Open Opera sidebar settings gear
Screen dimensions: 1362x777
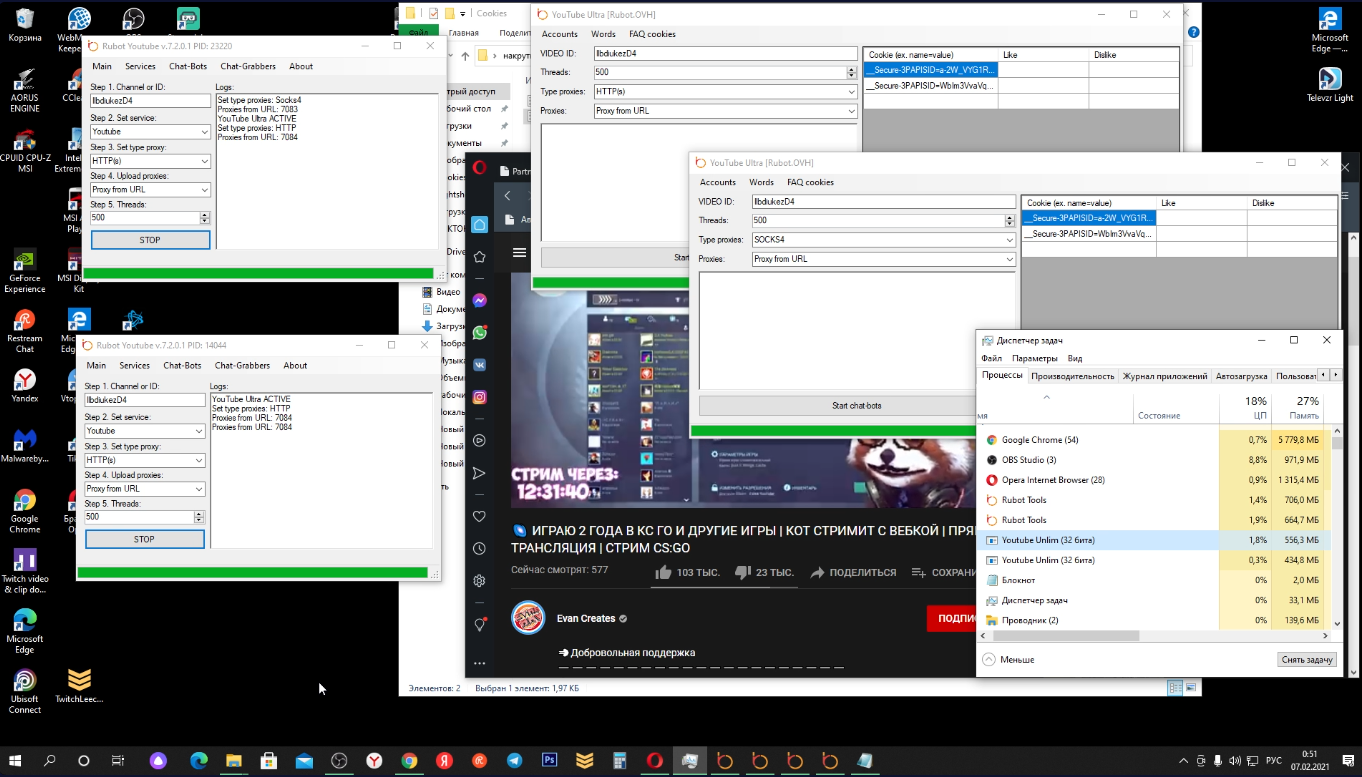click(x=480, y=581)
